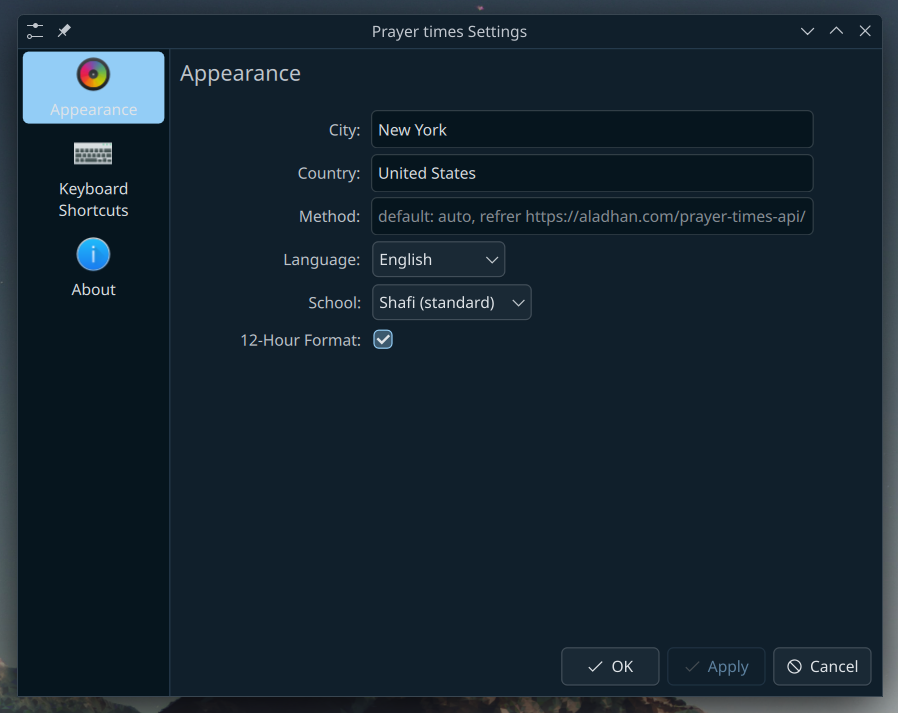Image resolution: width=898 pixels, height=713 pixels.
Task: Open the Appearance settings page
Action: tap(93, 88)
